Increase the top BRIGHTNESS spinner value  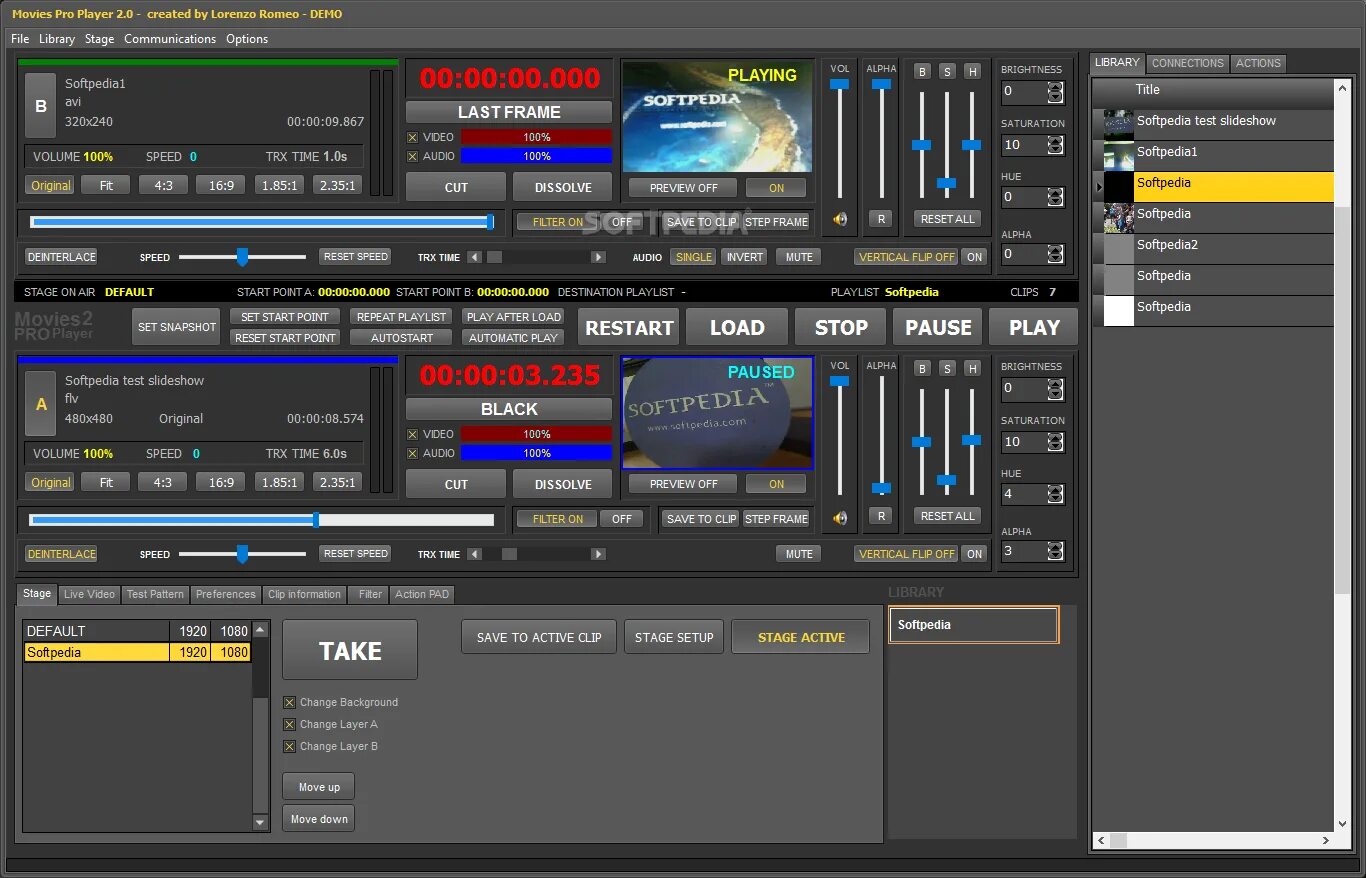[1055, 87]
